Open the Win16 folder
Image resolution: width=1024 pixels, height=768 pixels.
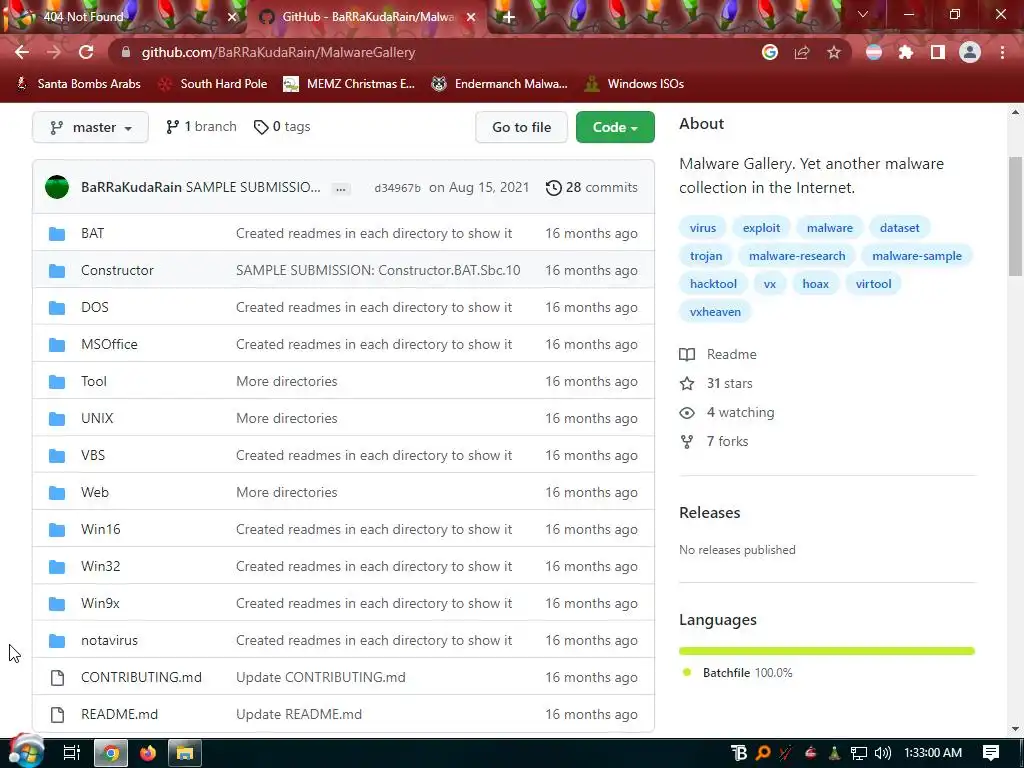(x=101, y=529)
